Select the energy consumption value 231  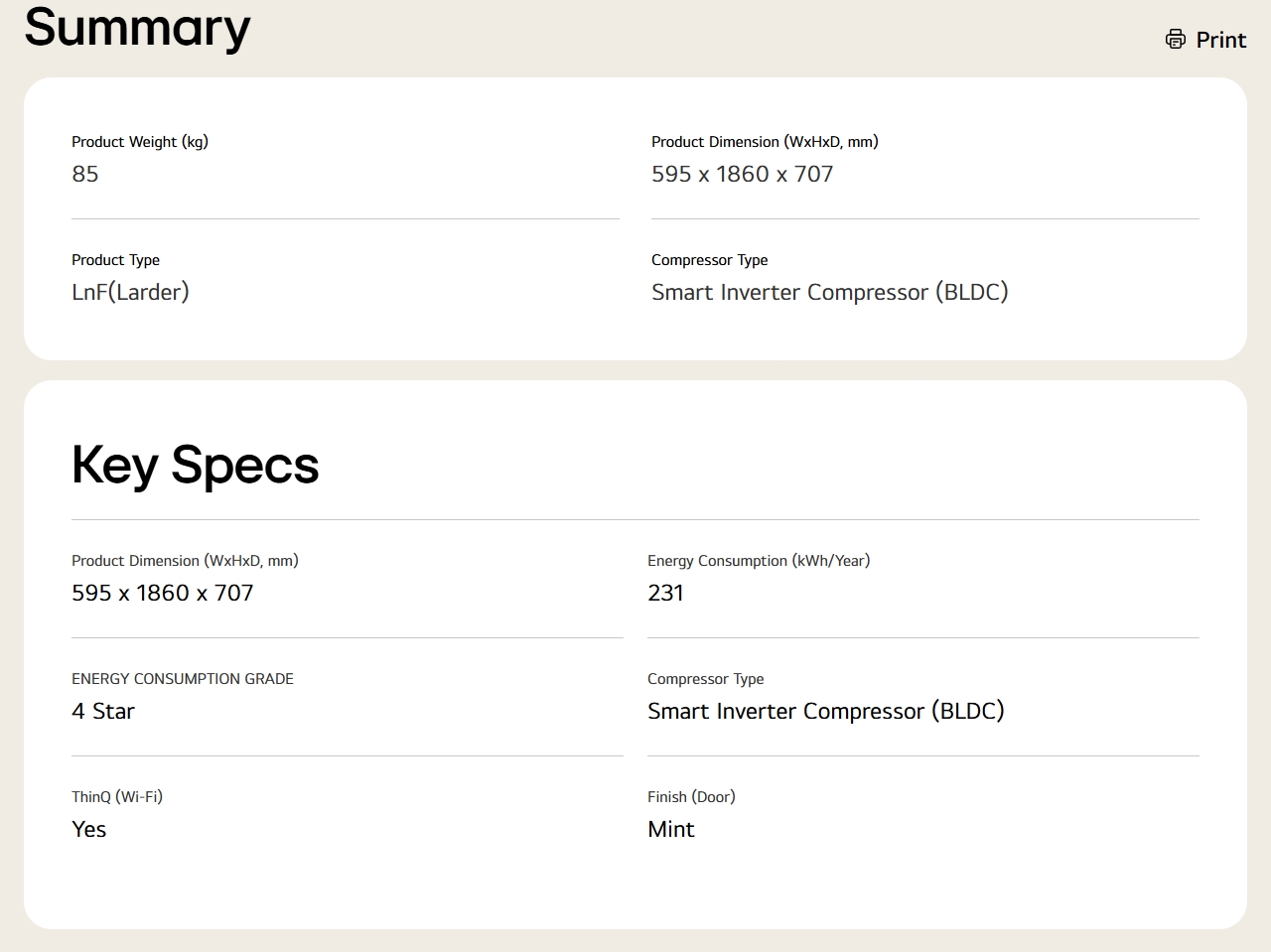click(x=665, y=594)
